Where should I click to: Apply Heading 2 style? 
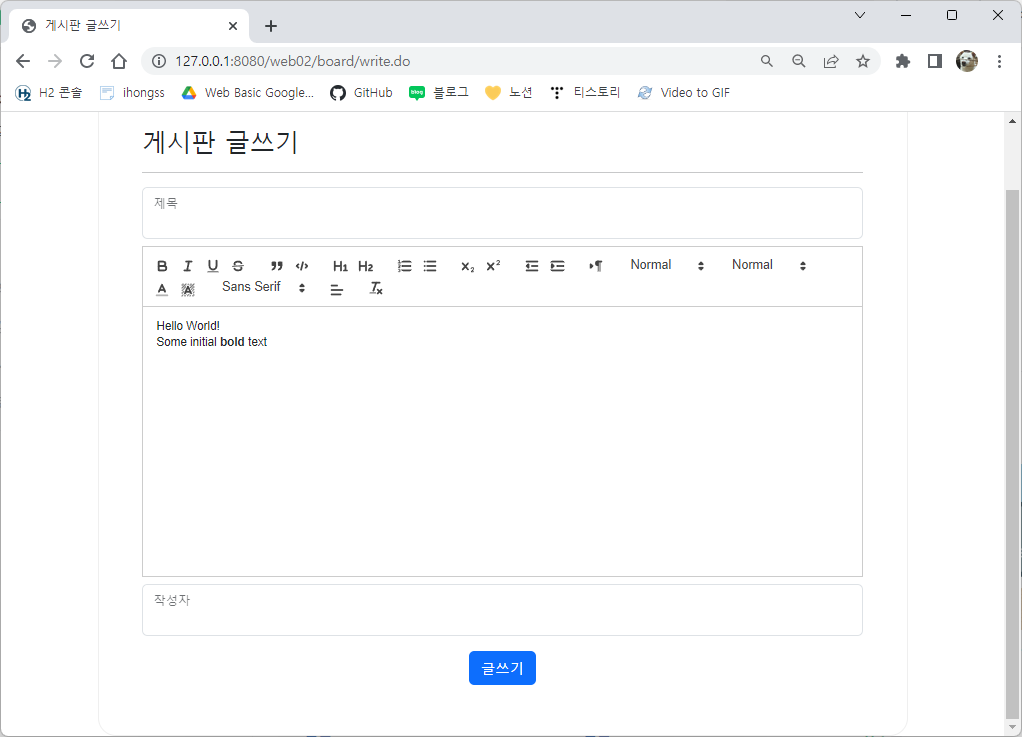pyautogui.click(x=366, y=266)
